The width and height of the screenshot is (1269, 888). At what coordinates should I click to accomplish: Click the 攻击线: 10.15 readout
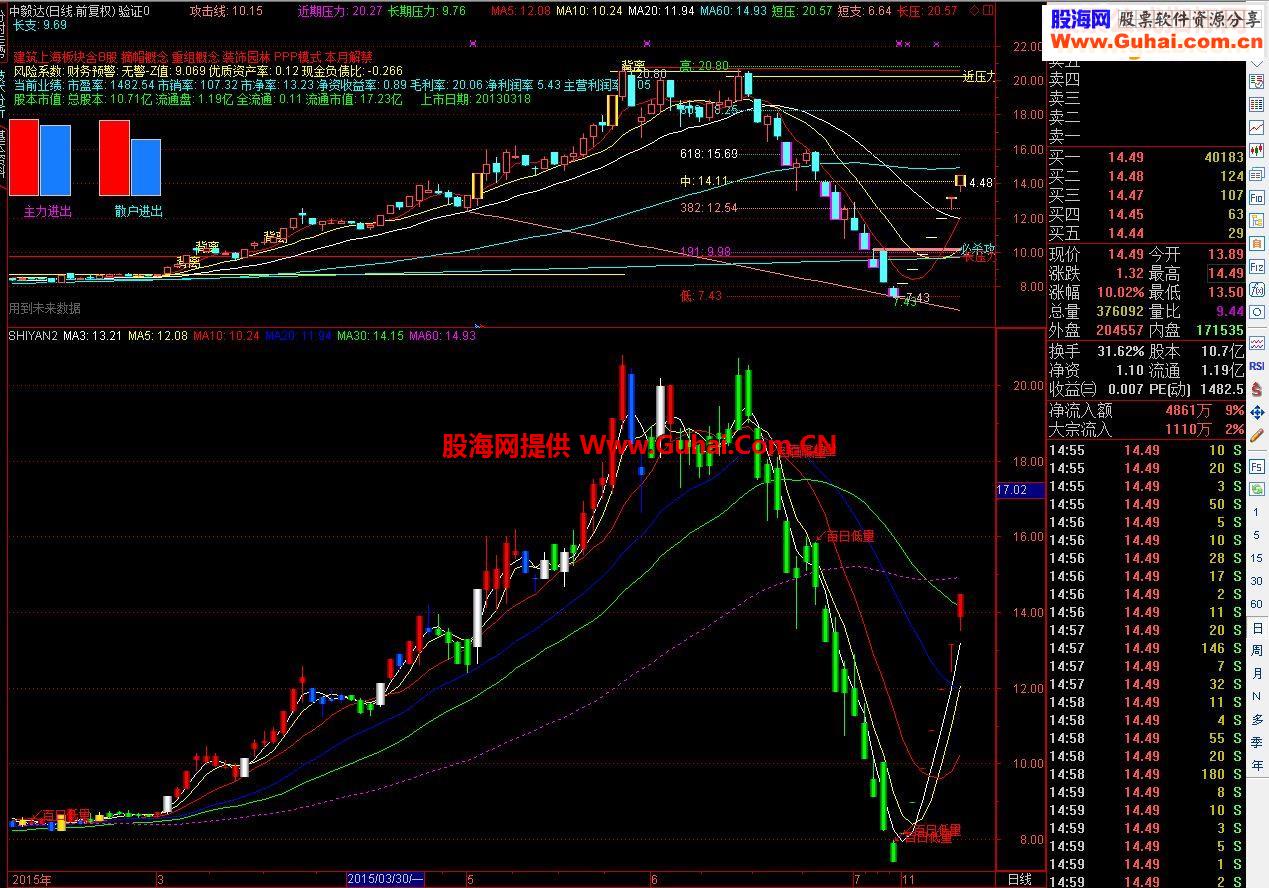click(x=226, y=11)
